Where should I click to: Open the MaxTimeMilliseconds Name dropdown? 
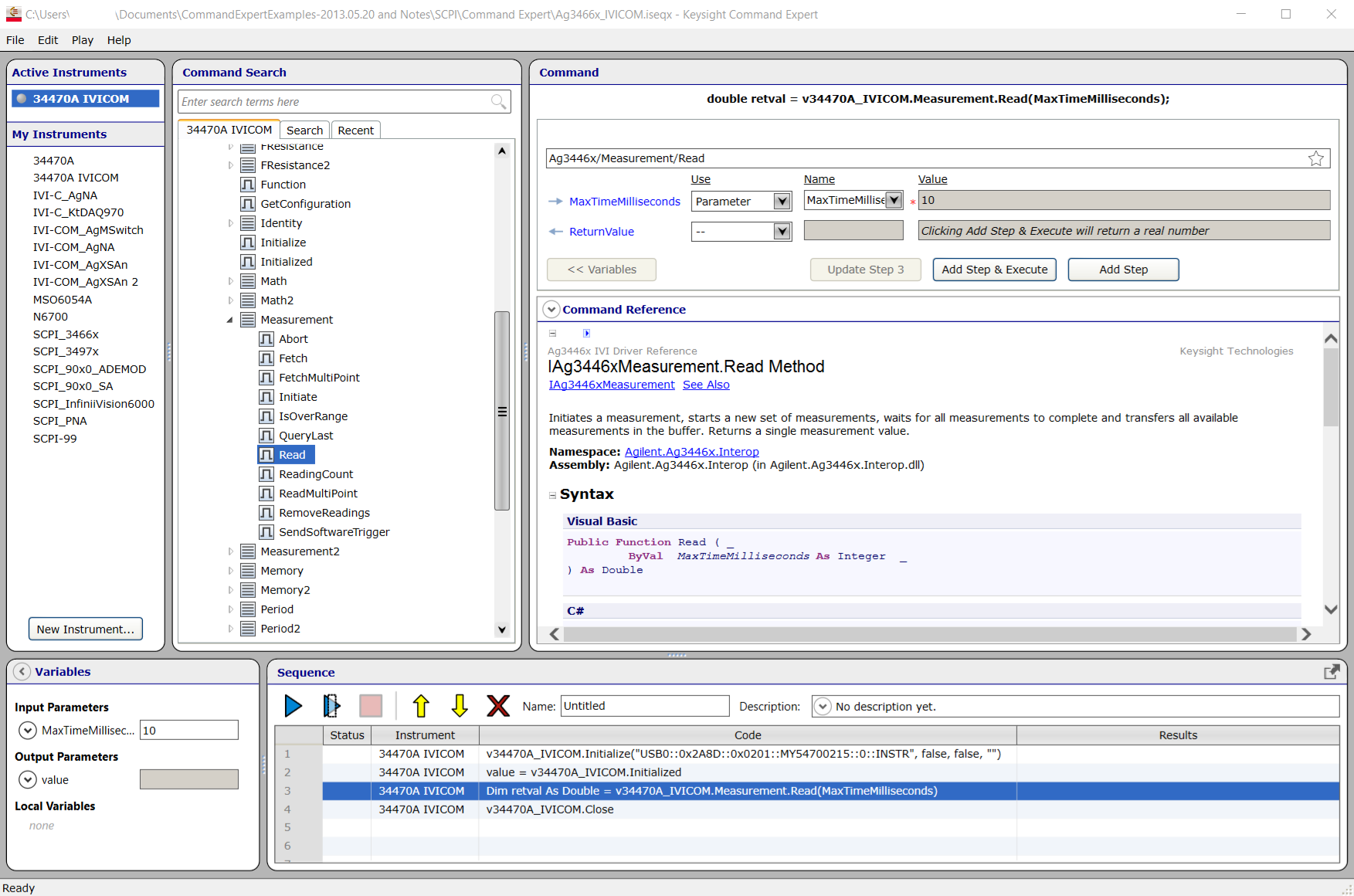point(894,201)
